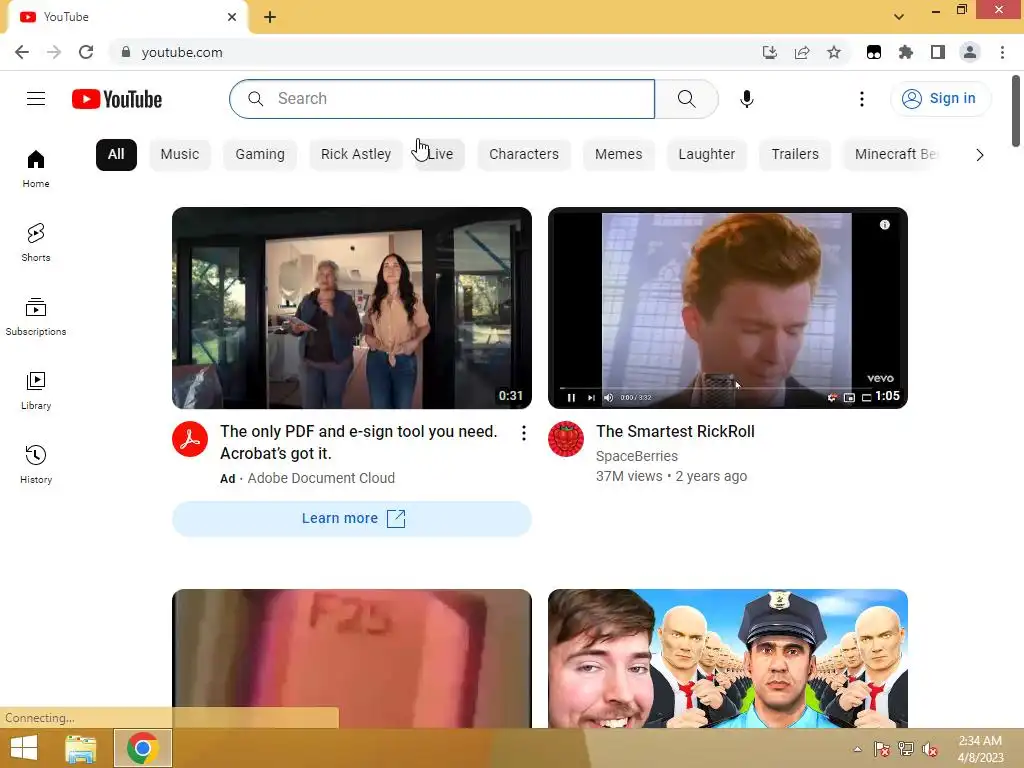The image size is (1024, 768).
Task: Select the All filter chip
Action: pos(116,155)
